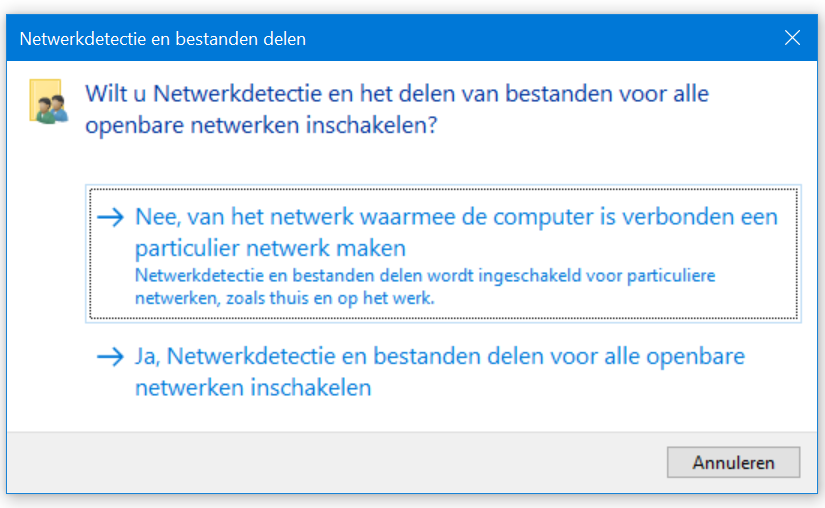Select the line 'particulier netwerk maken'

pyautogui.click(x=270, y=248)
